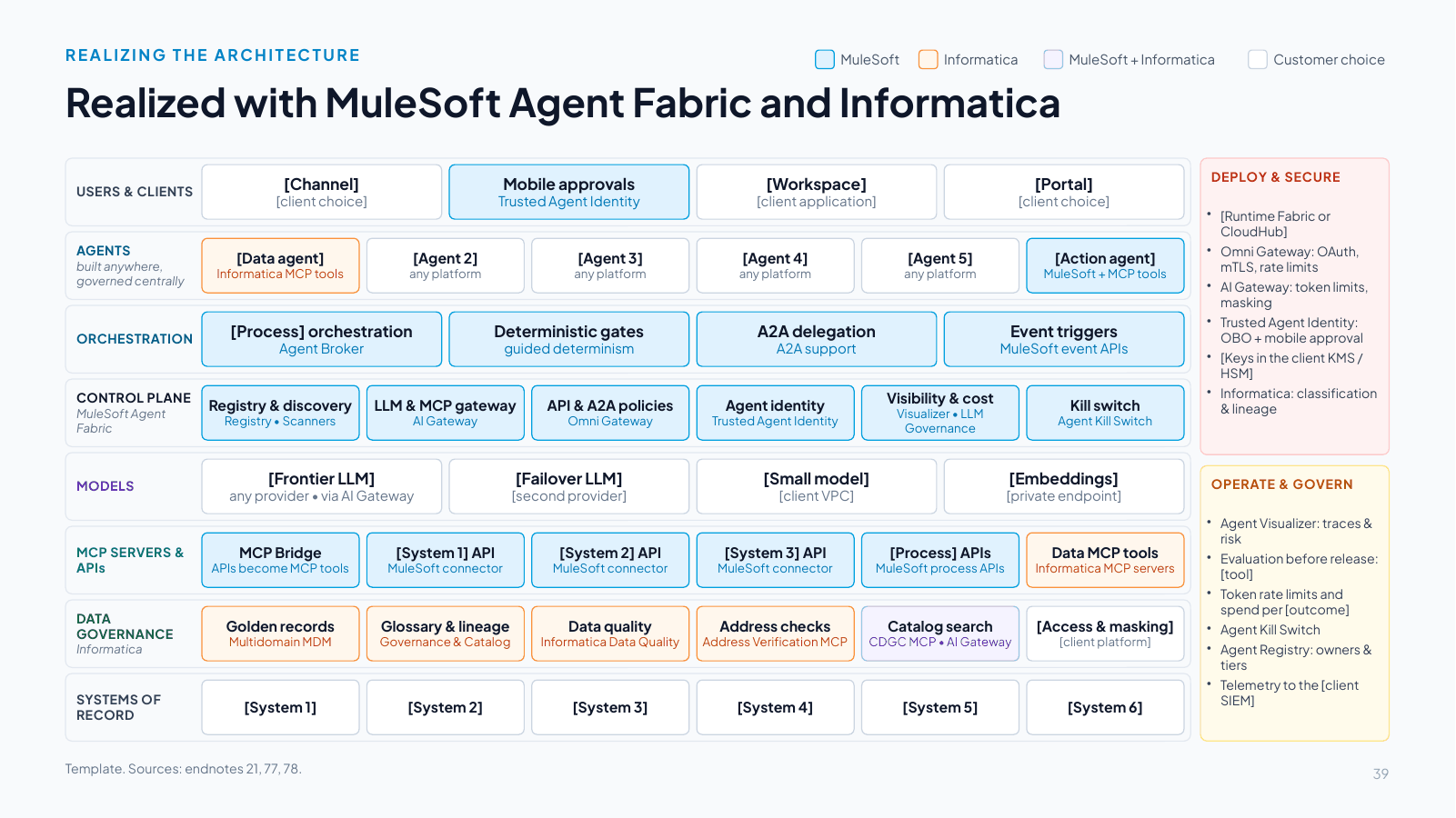Viewport: 1456px width, 818px height.
Task: Click the OPERATE & GOVERN heading
Action: (1281, 484)
